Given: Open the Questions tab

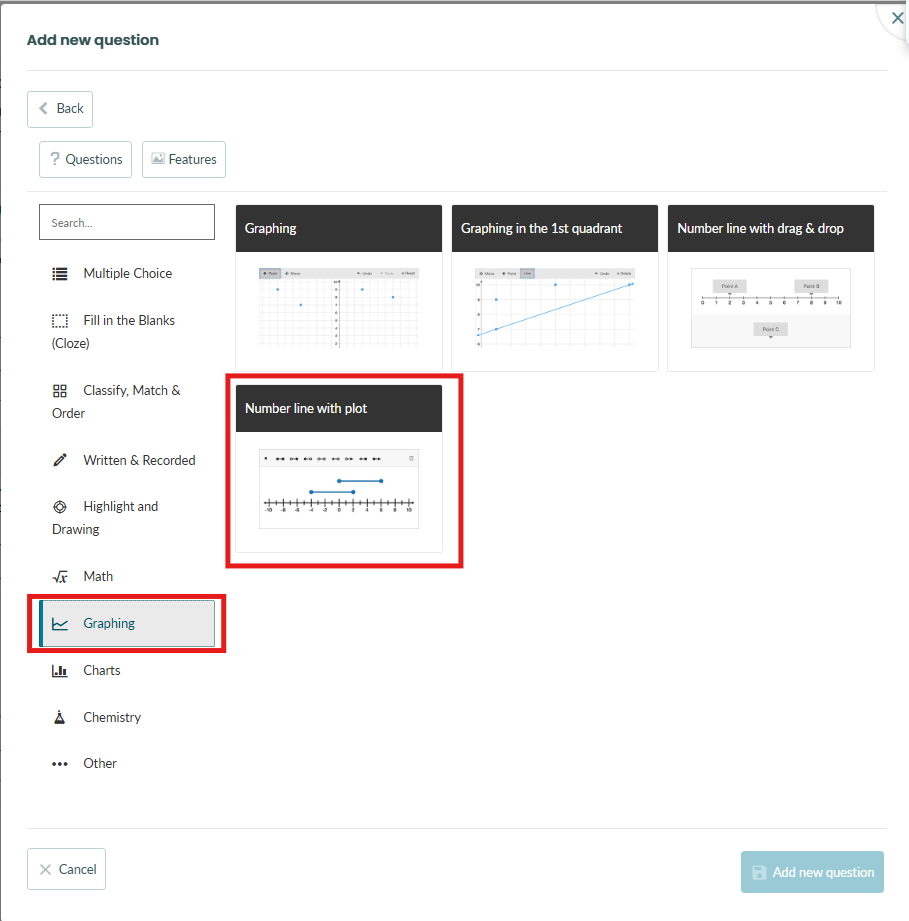Looking at the screenshot, I should coord(85,159).
